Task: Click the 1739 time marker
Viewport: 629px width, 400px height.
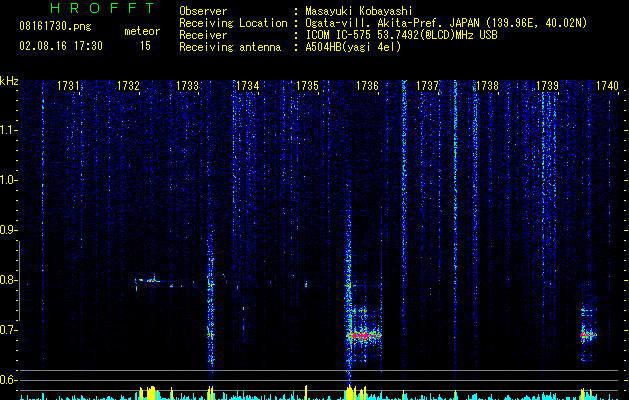Action: [x=547, y=86]
